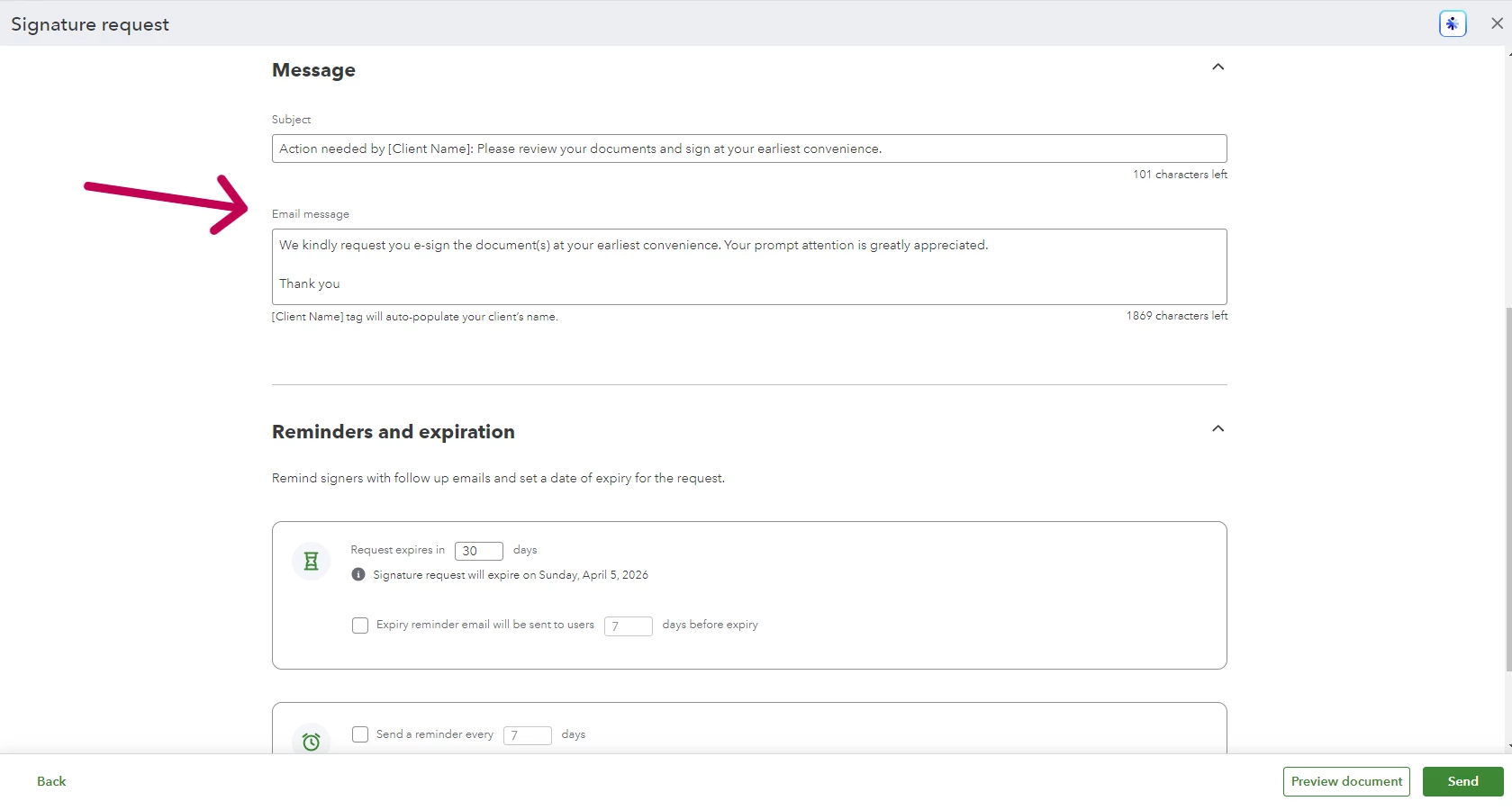Screen dimensions: 1512x810
Task: Click the Preview document button
Action: (x=1346, y=781)
